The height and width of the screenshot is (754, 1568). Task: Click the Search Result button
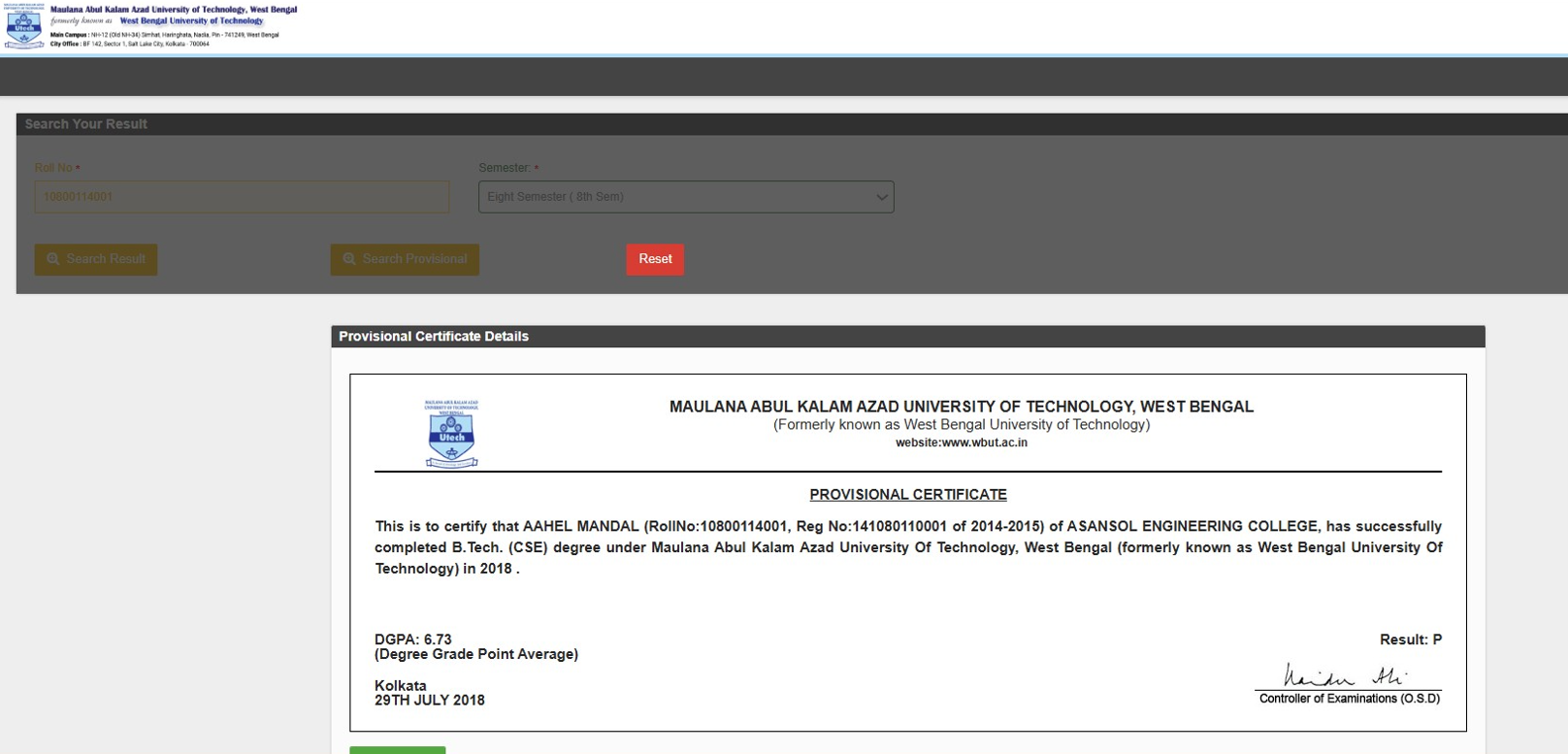96,259
